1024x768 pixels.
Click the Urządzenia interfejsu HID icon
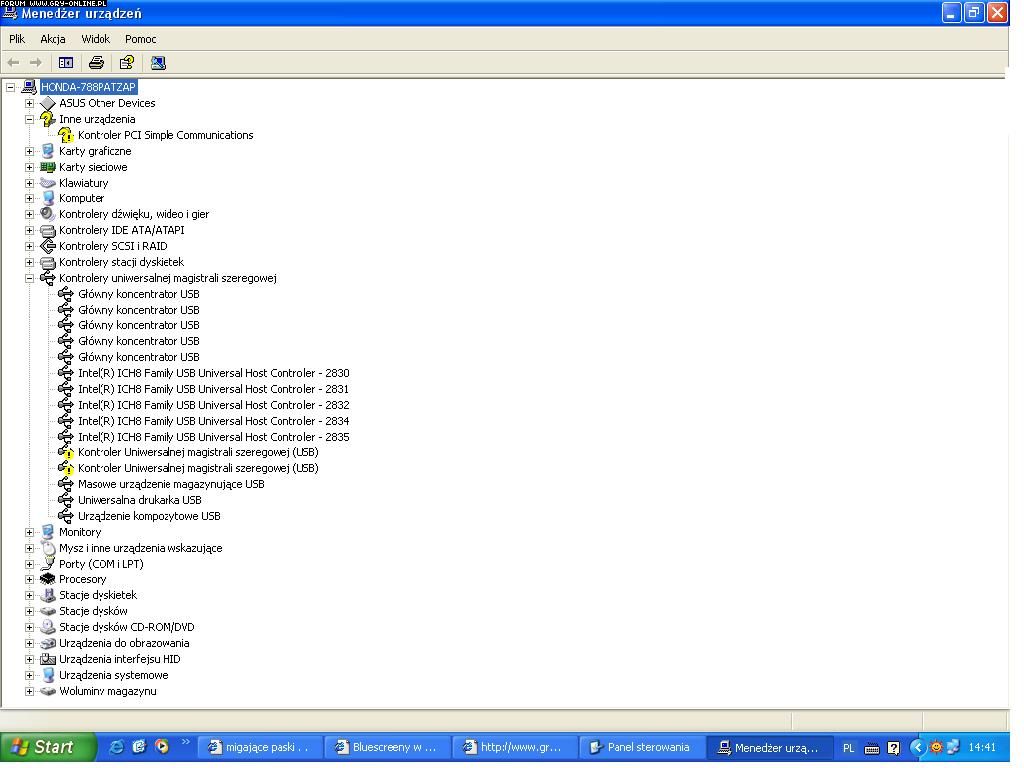pyautogui.click(x=48, y=659)
